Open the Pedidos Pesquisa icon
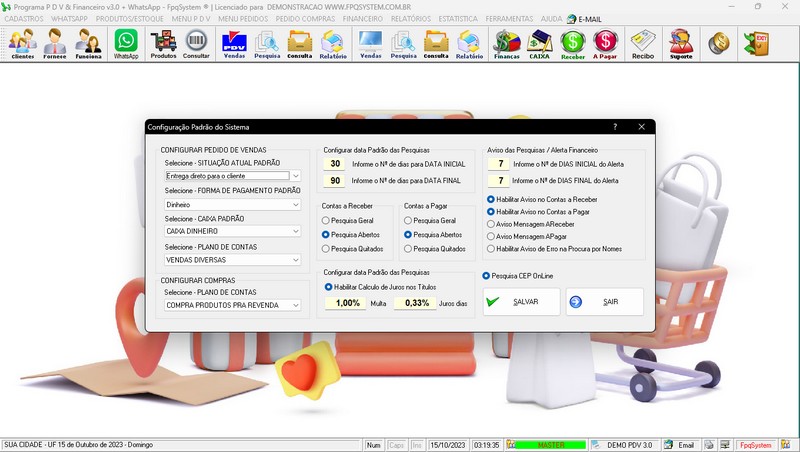Image resolution: width=800 pixels, height=452 pixels. coord(403,44)
